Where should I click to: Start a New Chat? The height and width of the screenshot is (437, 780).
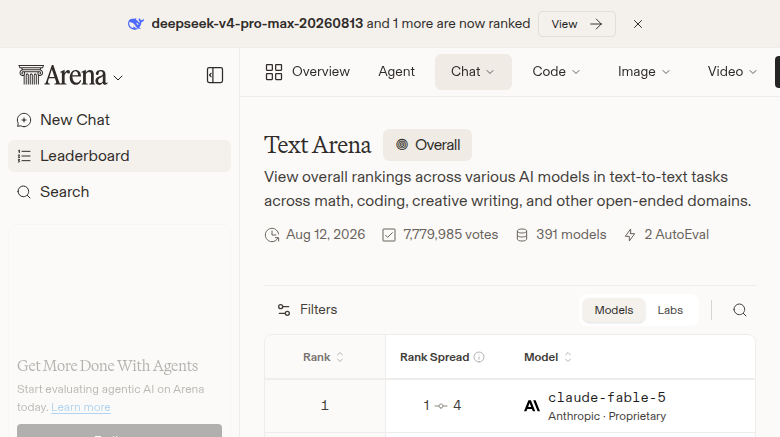(x=119, y=120)
